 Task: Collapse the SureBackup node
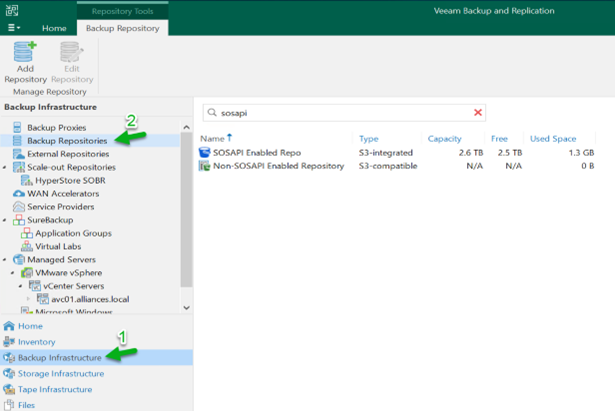pos(5,220)
